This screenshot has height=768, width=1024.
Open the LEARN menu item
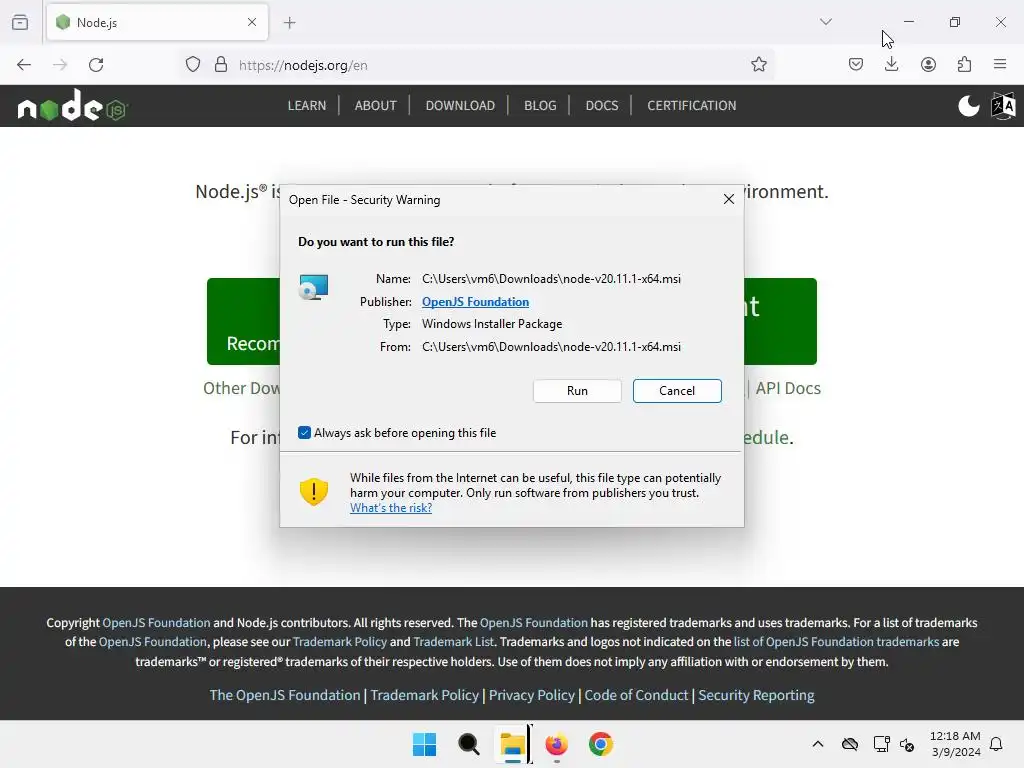pos(306,106)
